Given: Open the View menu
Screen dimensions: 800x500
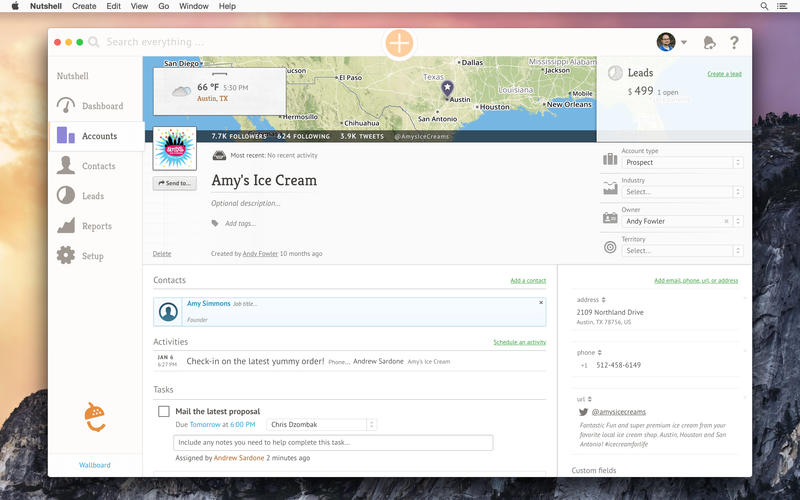Looking at the screenshot, I should (x=139, y=6).
